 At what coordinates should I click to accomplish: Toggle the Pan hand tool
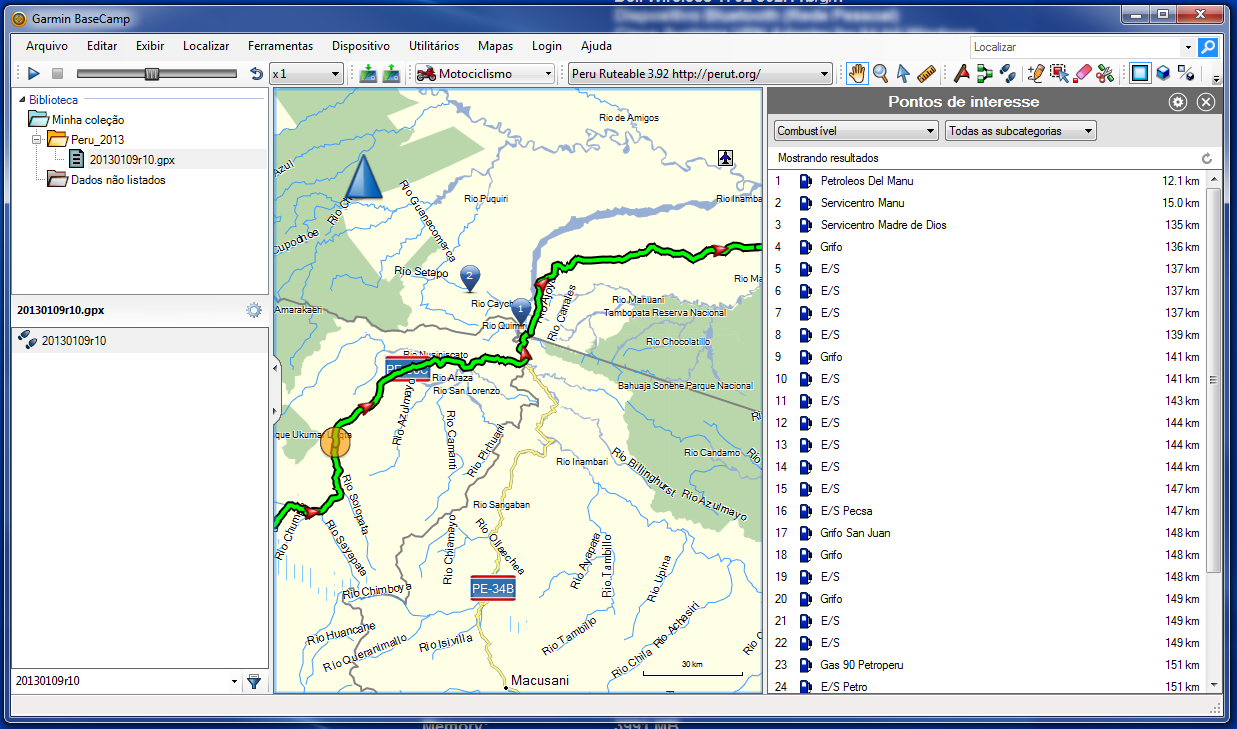[857, 73]
